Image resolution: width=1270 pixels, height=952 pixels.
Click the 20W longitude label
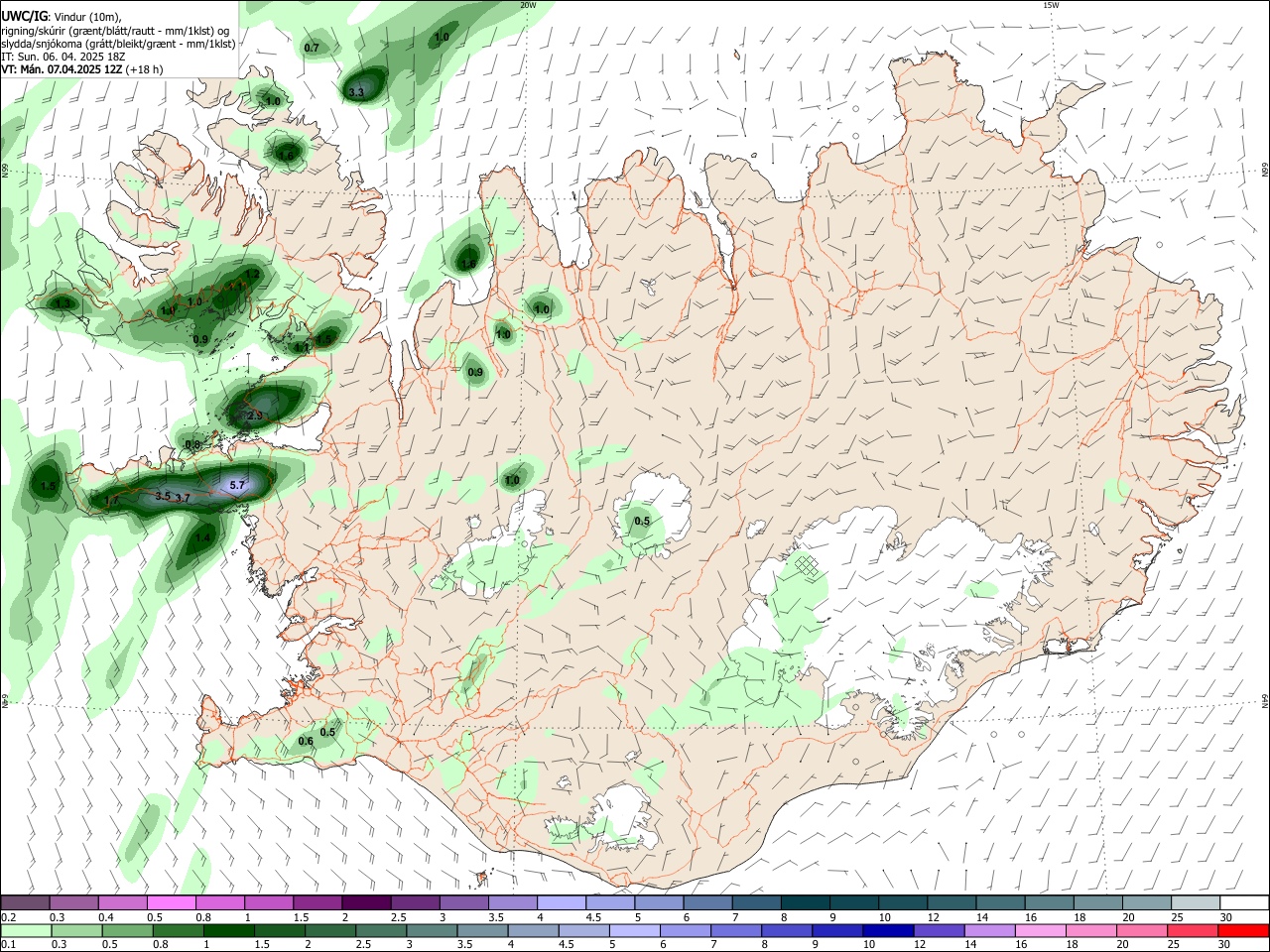[x=528, y=5]
